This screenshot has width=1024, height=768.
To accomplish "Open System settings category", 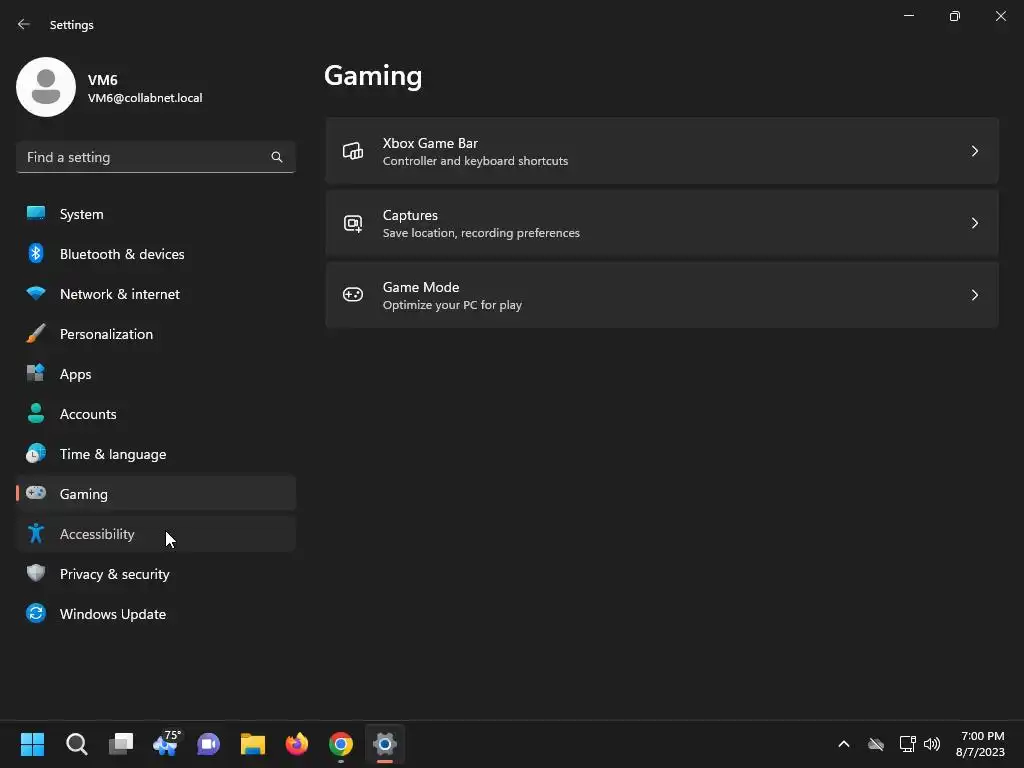I will [156, 214].
